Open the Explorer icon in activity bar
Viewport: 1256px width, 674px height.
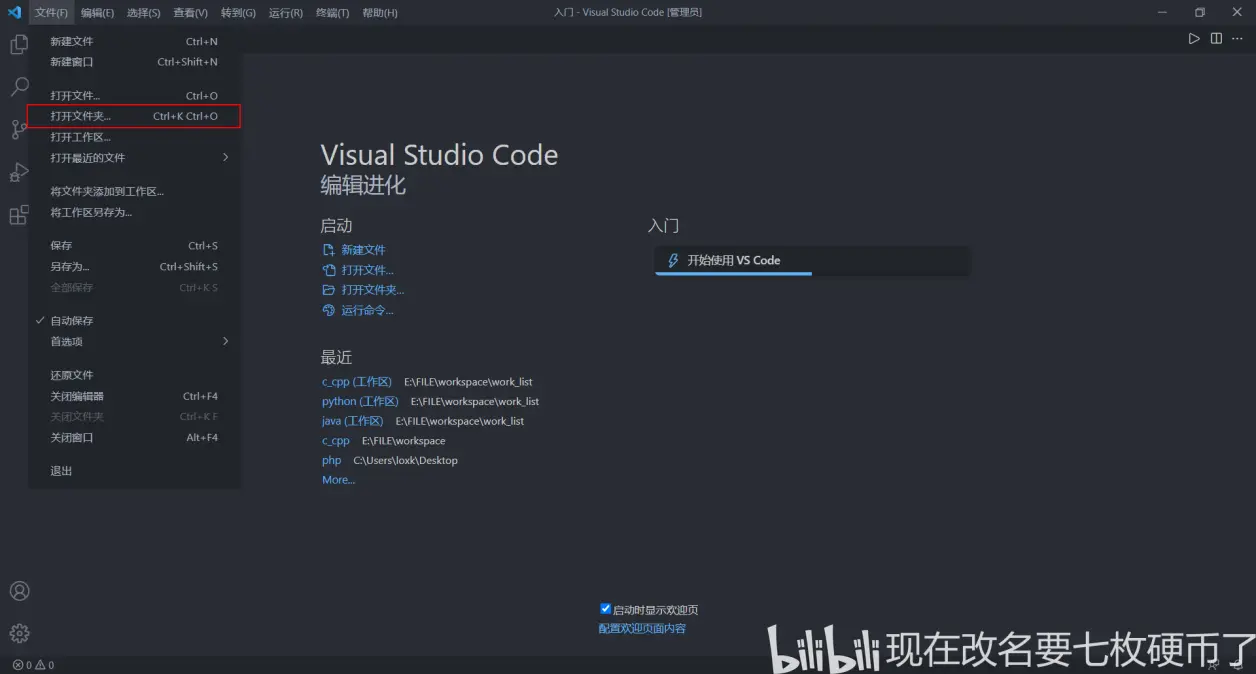(x=19, y=45)
